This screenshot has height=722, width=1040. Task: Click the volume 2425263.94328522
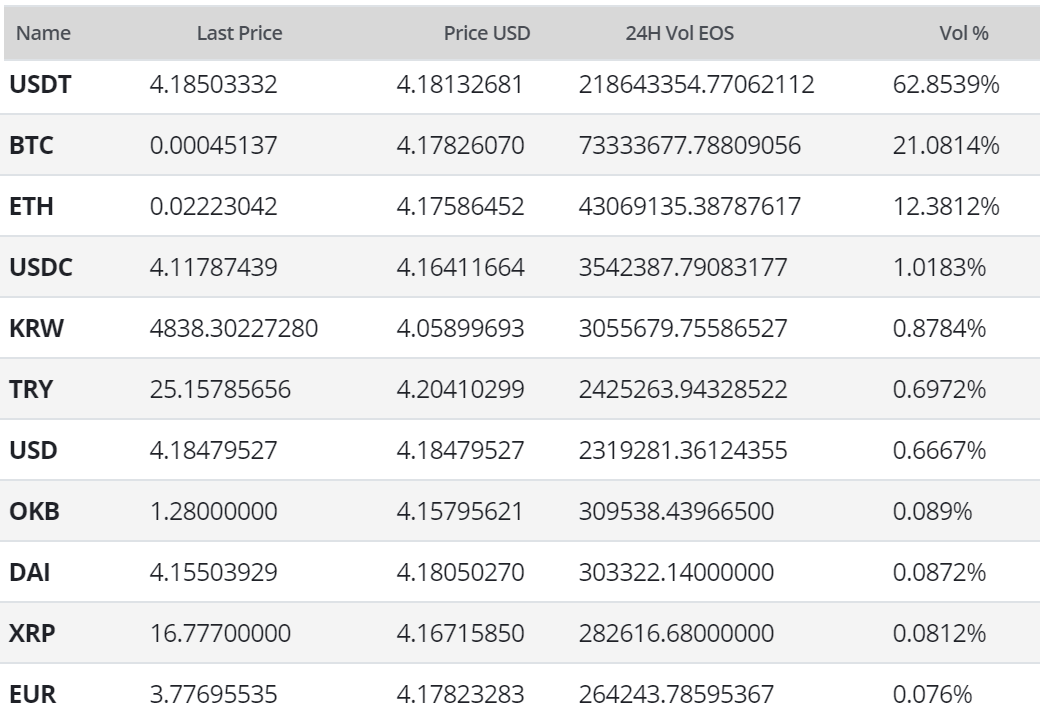coord(683,390)
